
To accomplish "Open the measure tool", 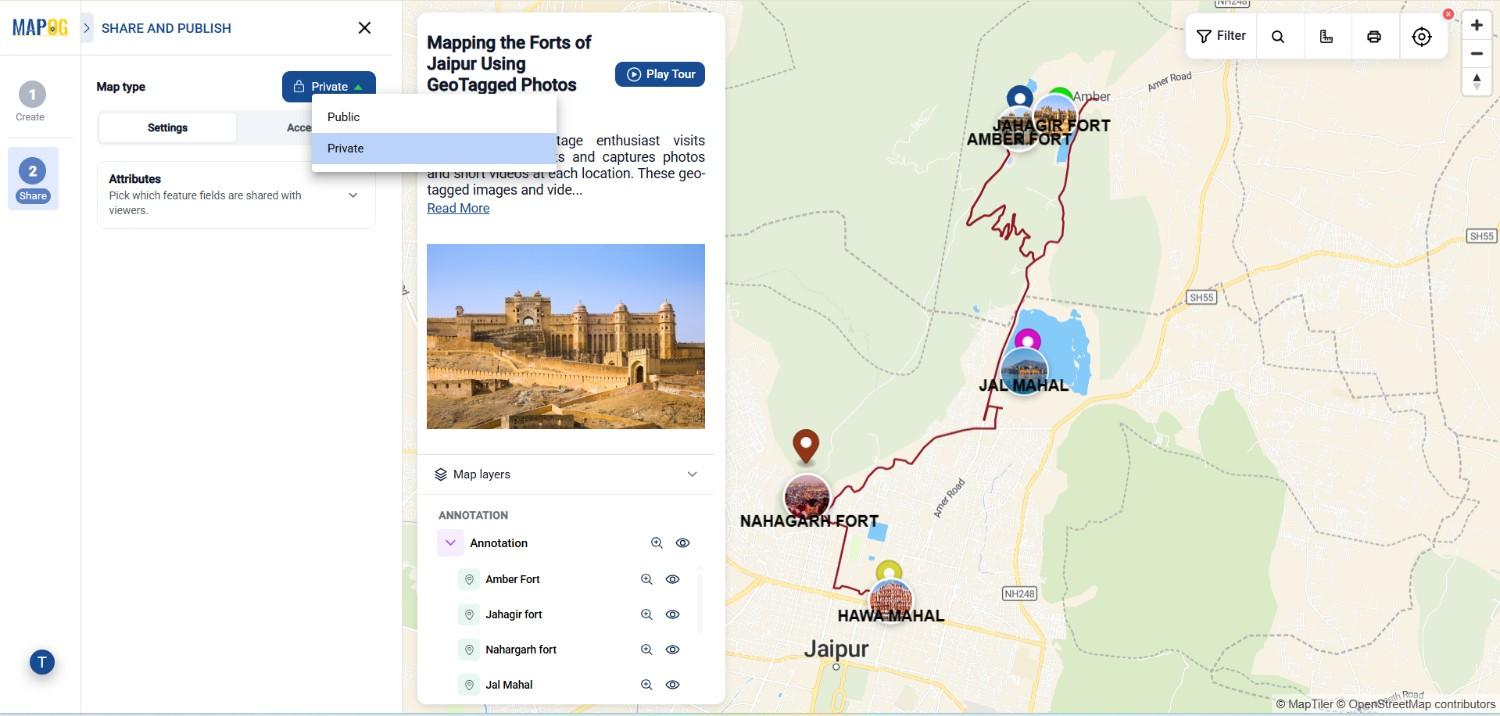I will (x=1326, y=36).
